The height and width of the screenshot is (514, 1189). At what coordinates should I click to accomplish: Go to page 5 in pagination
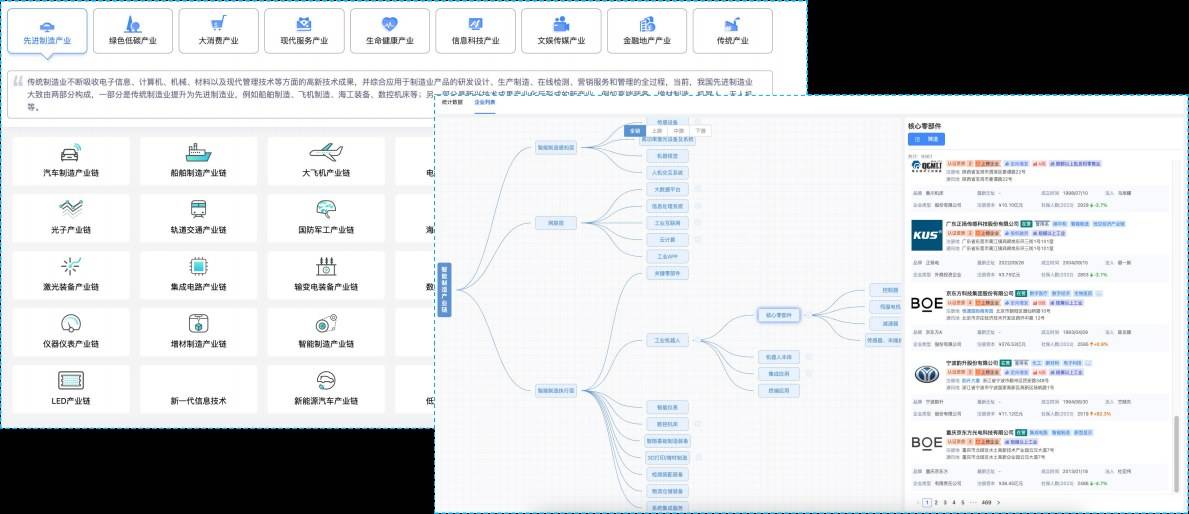click(x=963, y=502)
